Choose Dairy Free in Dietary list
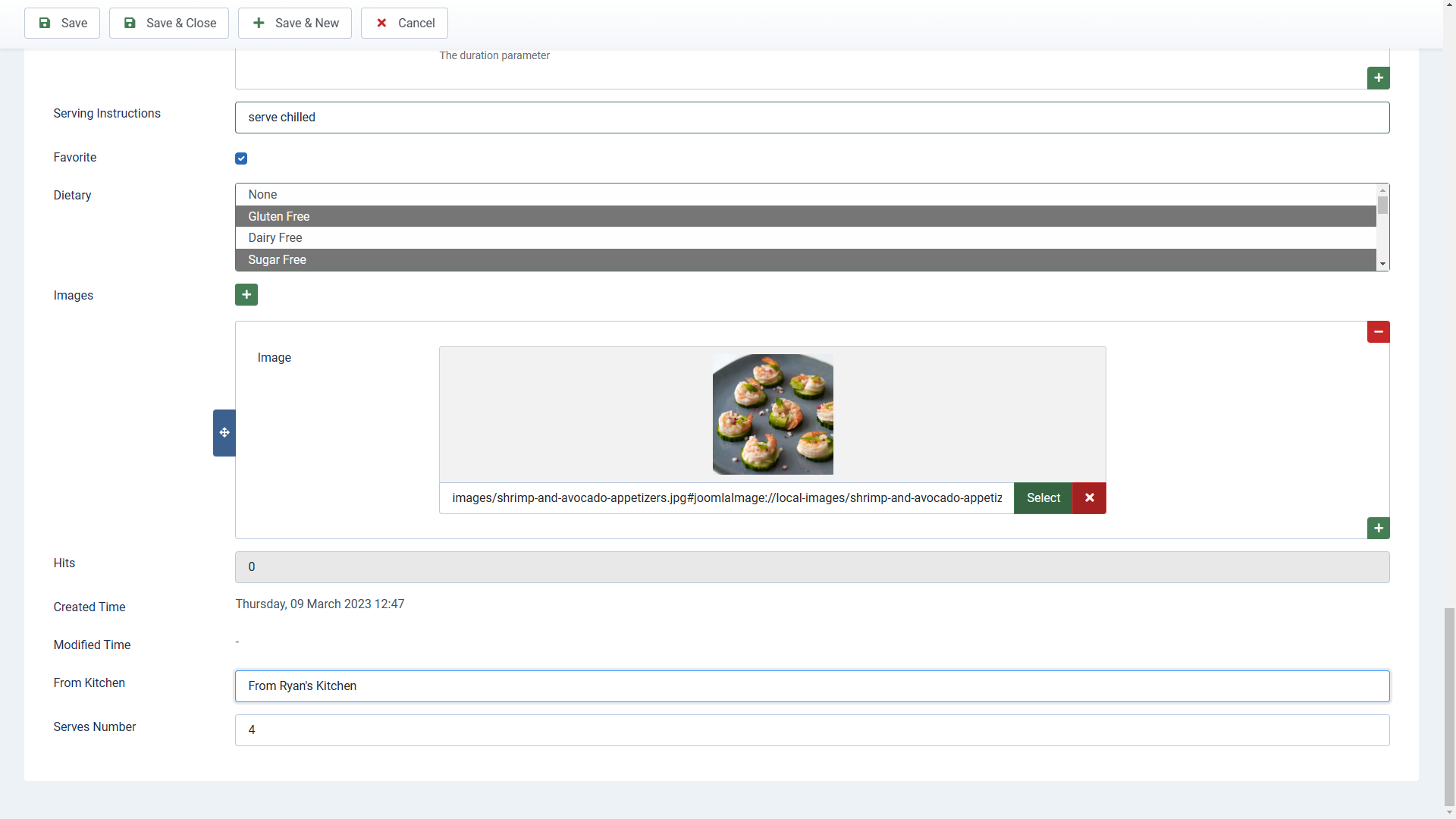The width and height of the screenshot is (1456, 819). click(x=804, y=238)
